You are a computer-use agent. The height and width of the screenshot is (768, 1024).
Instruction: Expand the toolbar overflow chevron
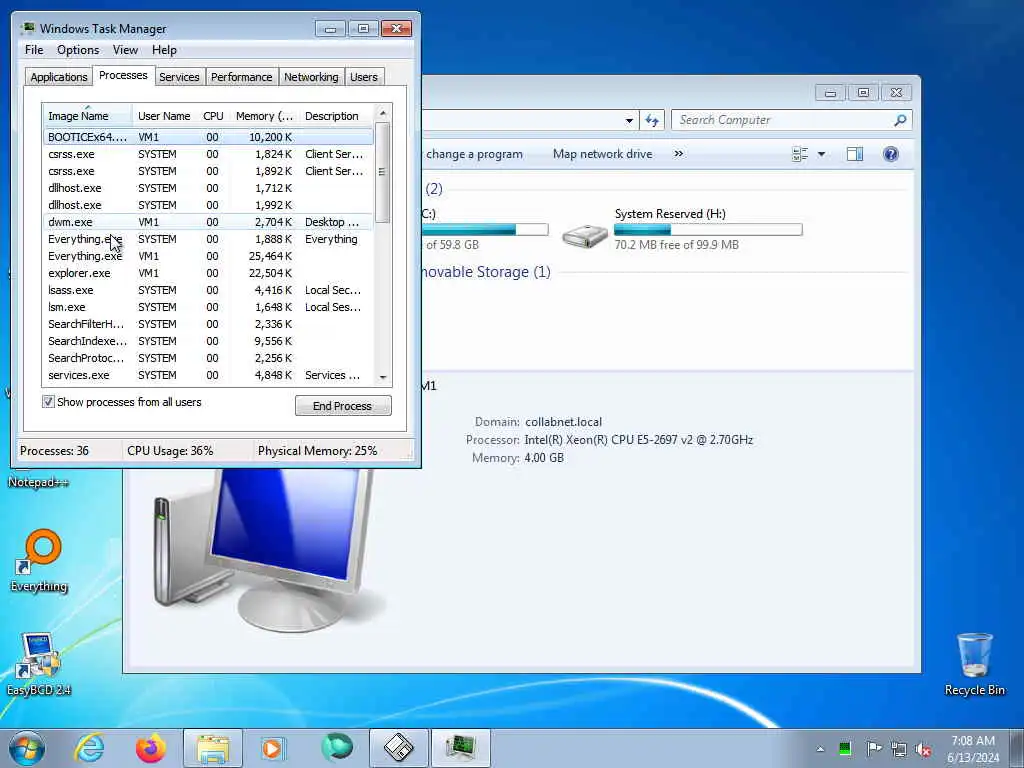click(679, 153)
